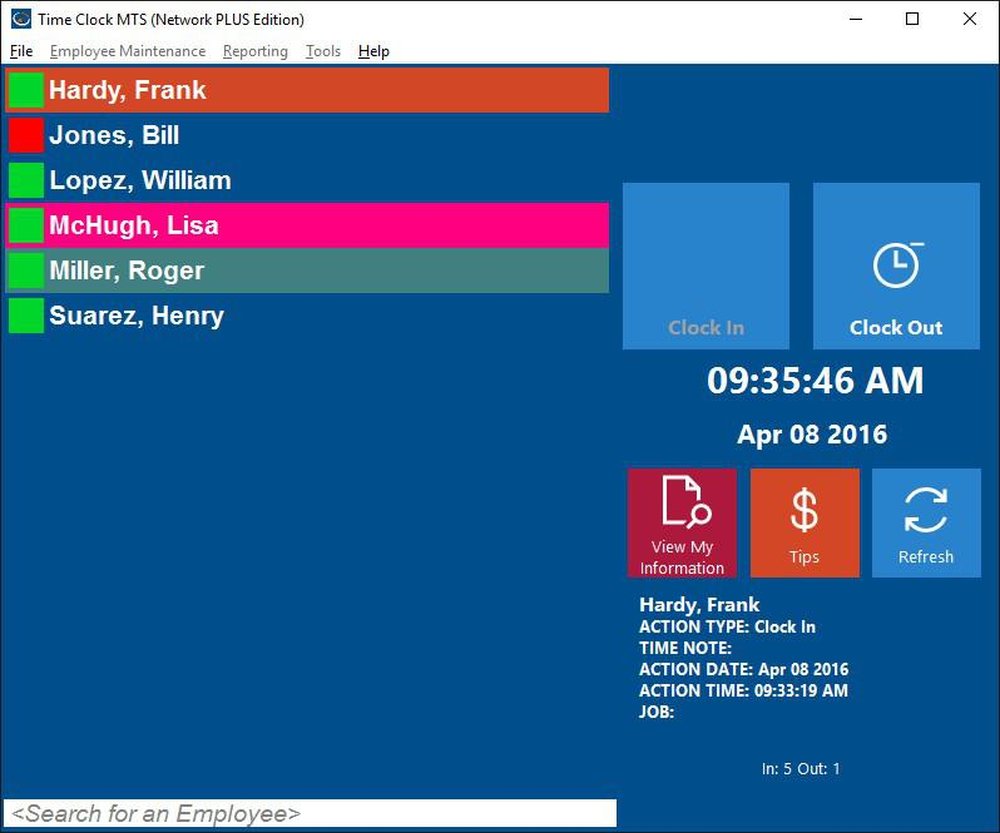Screen dimensions: 1000x833
Task: Click the Apr 08 2016 date display
Action: [x=812, y=434]
